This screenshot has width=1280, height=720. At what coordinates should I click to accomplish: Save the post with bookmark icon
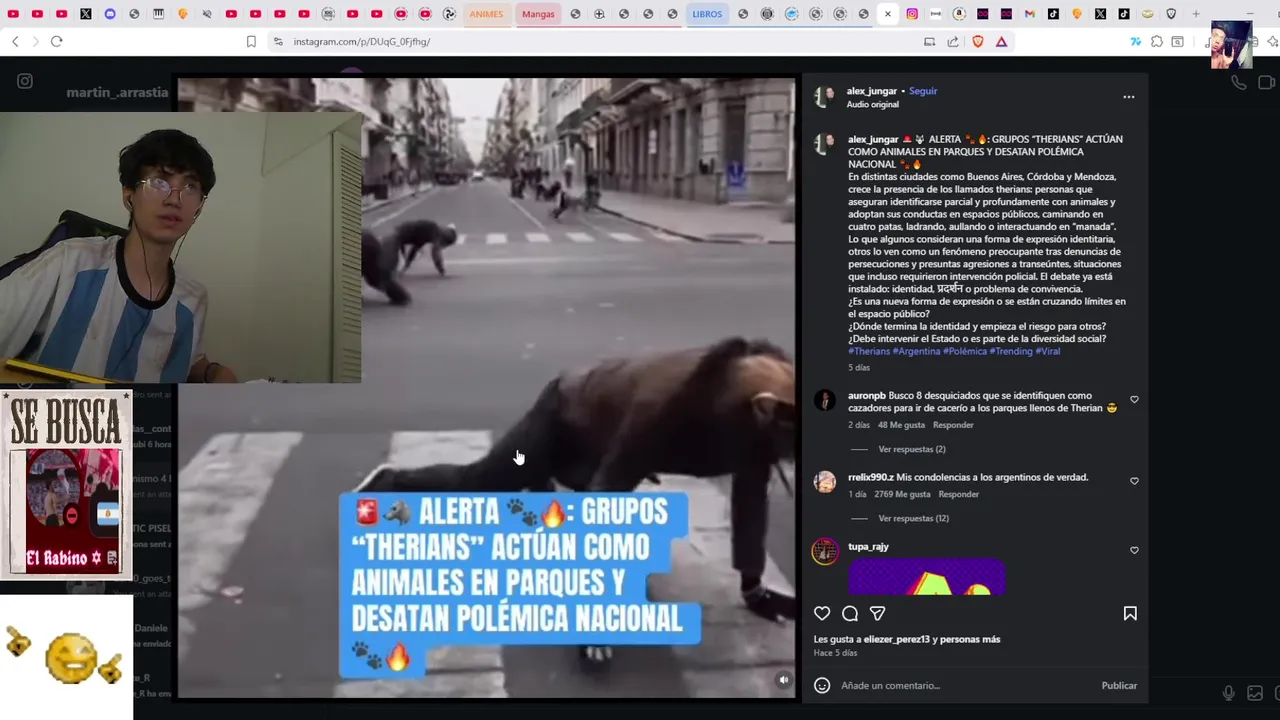coord(1130,613)
